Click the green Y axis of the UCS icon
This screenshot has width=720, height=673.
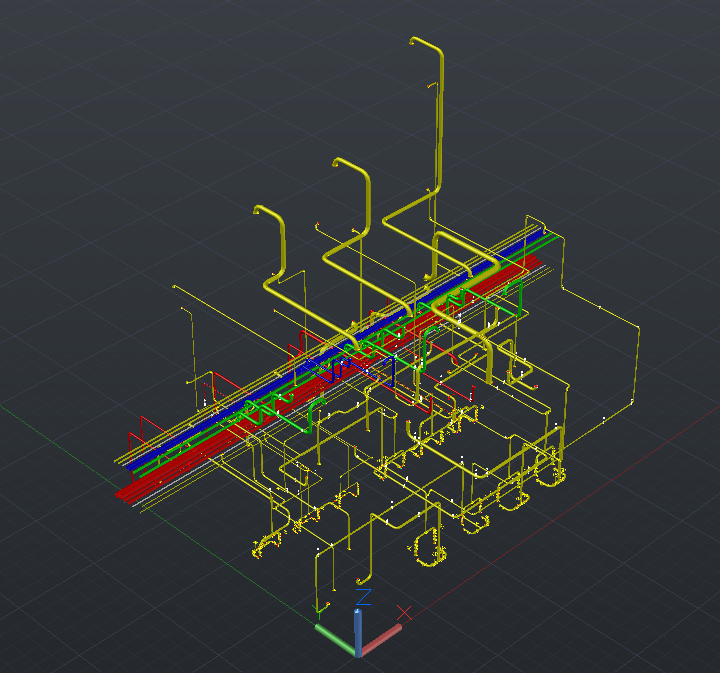335,639
